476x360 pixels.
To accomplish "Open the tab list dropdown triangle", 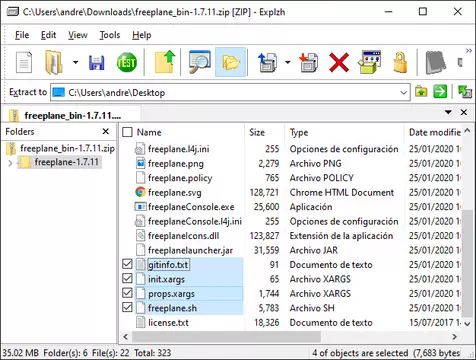I will click(x=448, y=112).
